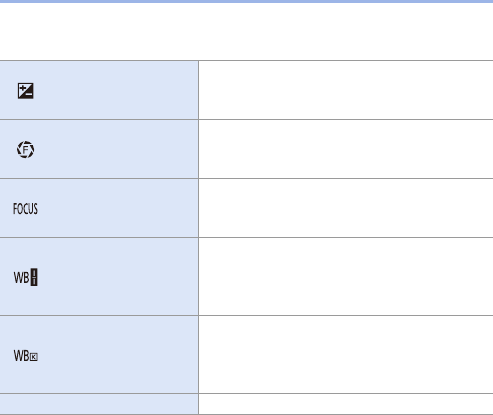This screenshot has height=415, width=493.
Task: Click the exposure compensation plus/minus icon
Action: point(26,91)
